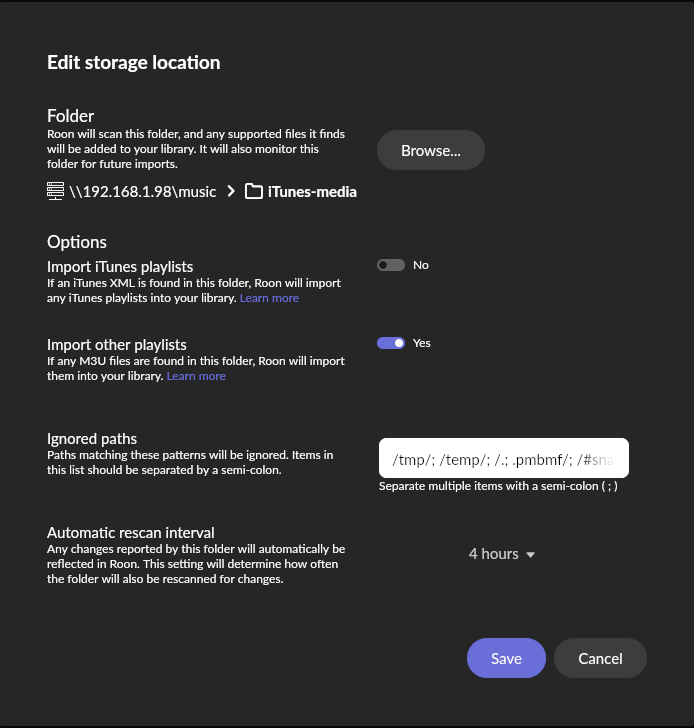Click the Automatic rescan interval label
This screenshot has height=728, width=694.
tap(131, 533)
